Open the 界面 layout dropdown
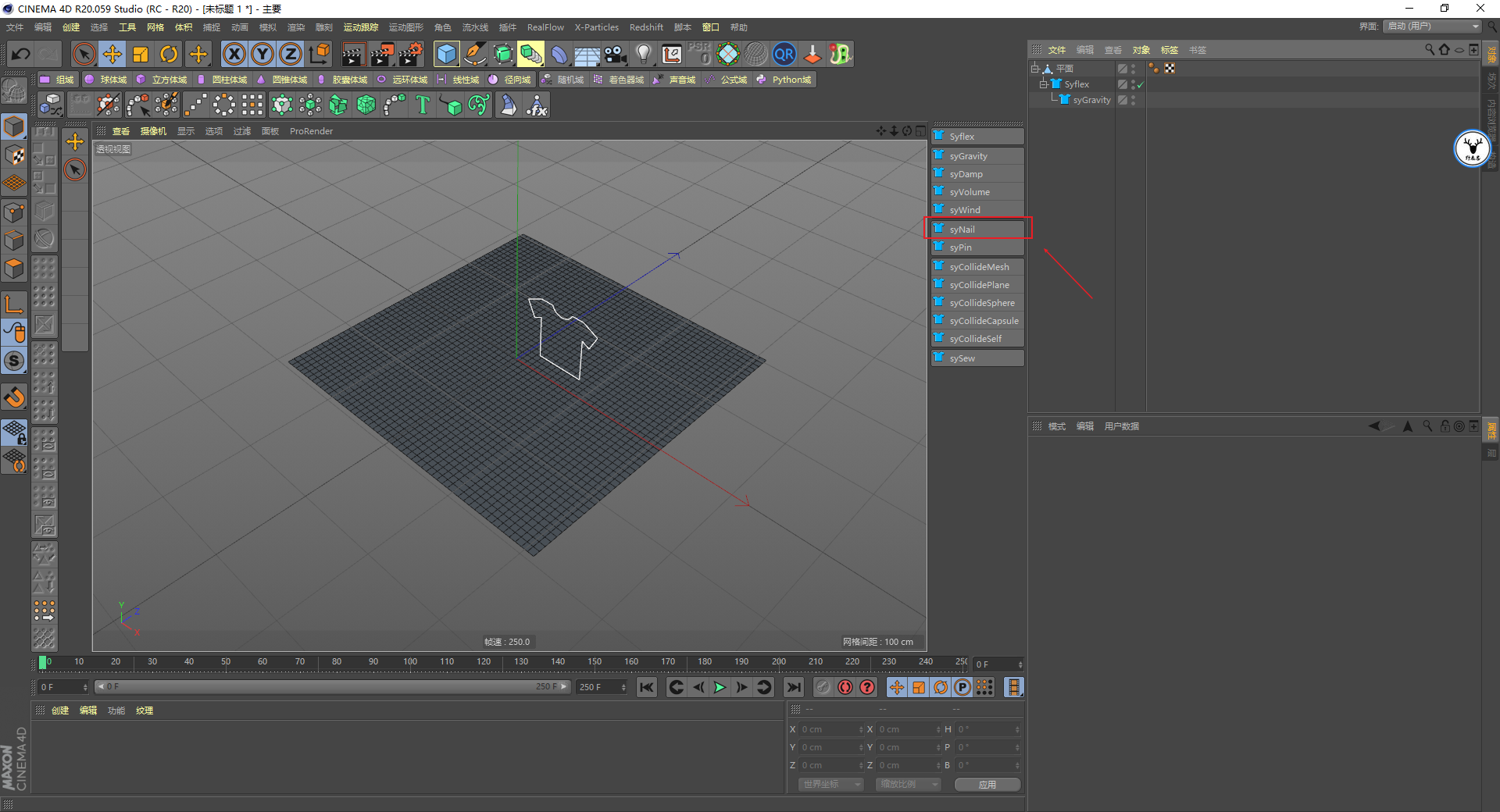 [x=1432, y=27]
